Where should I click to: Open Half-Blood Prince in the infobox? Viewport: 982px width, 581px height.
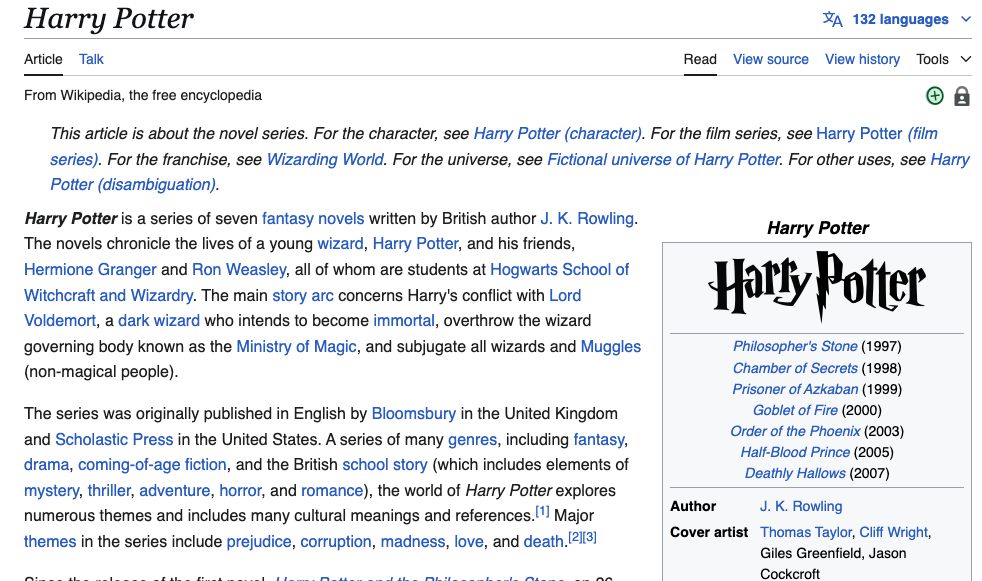[795, 453]
